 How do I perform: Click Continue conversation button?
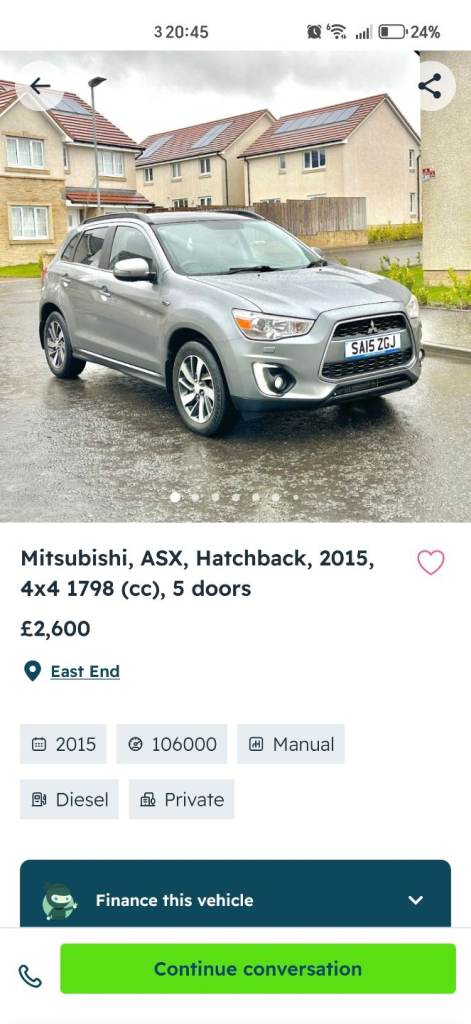pos(258,968)
